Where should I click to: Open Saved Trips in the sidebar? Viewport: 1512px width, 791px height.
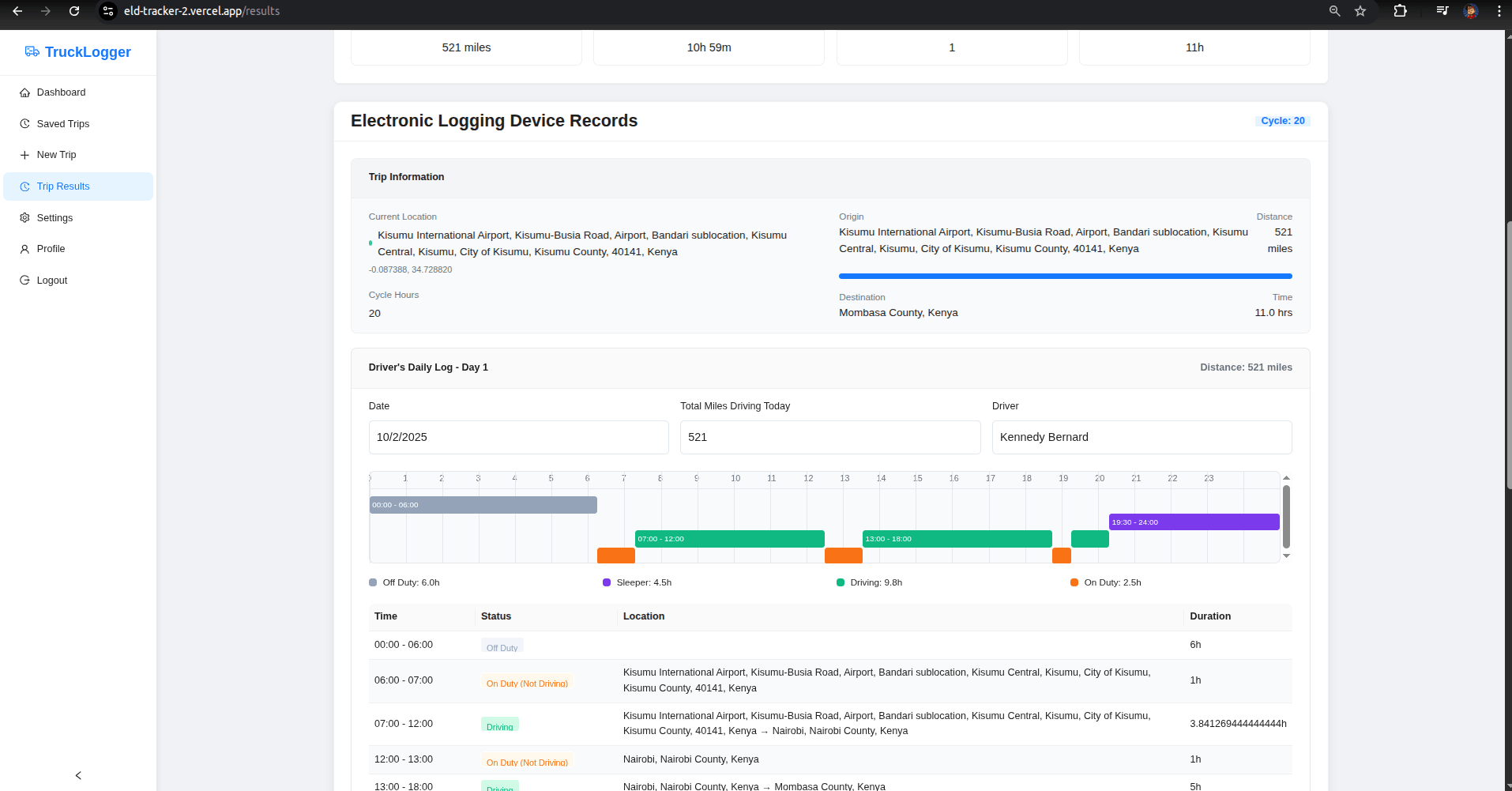62,124
